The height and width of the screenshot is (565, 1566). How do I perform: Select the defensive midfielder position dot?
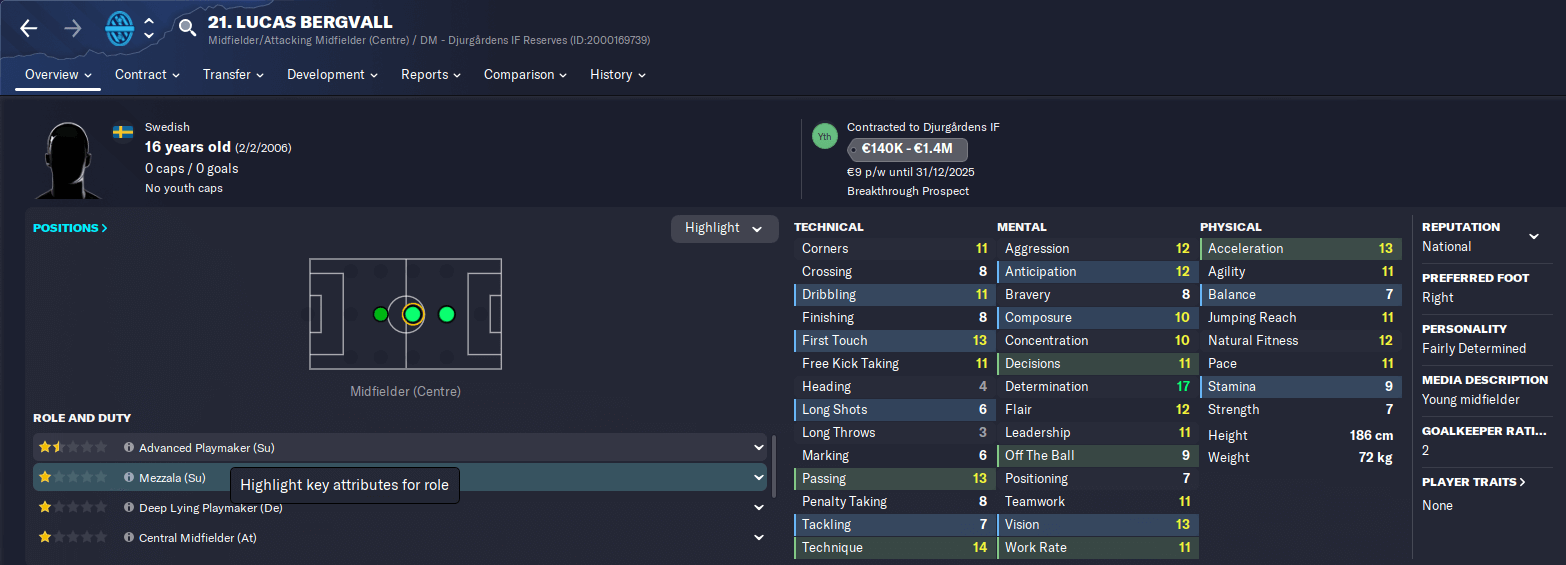[x=380, y=314]
